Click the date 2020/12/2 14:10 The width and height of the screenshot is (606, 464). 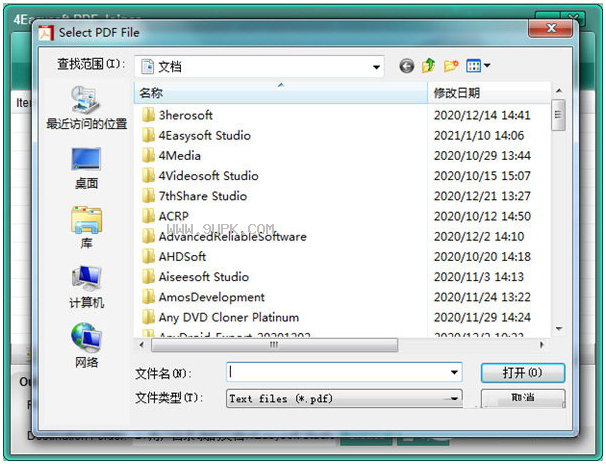pyautogui.click(x=478, y=236)
